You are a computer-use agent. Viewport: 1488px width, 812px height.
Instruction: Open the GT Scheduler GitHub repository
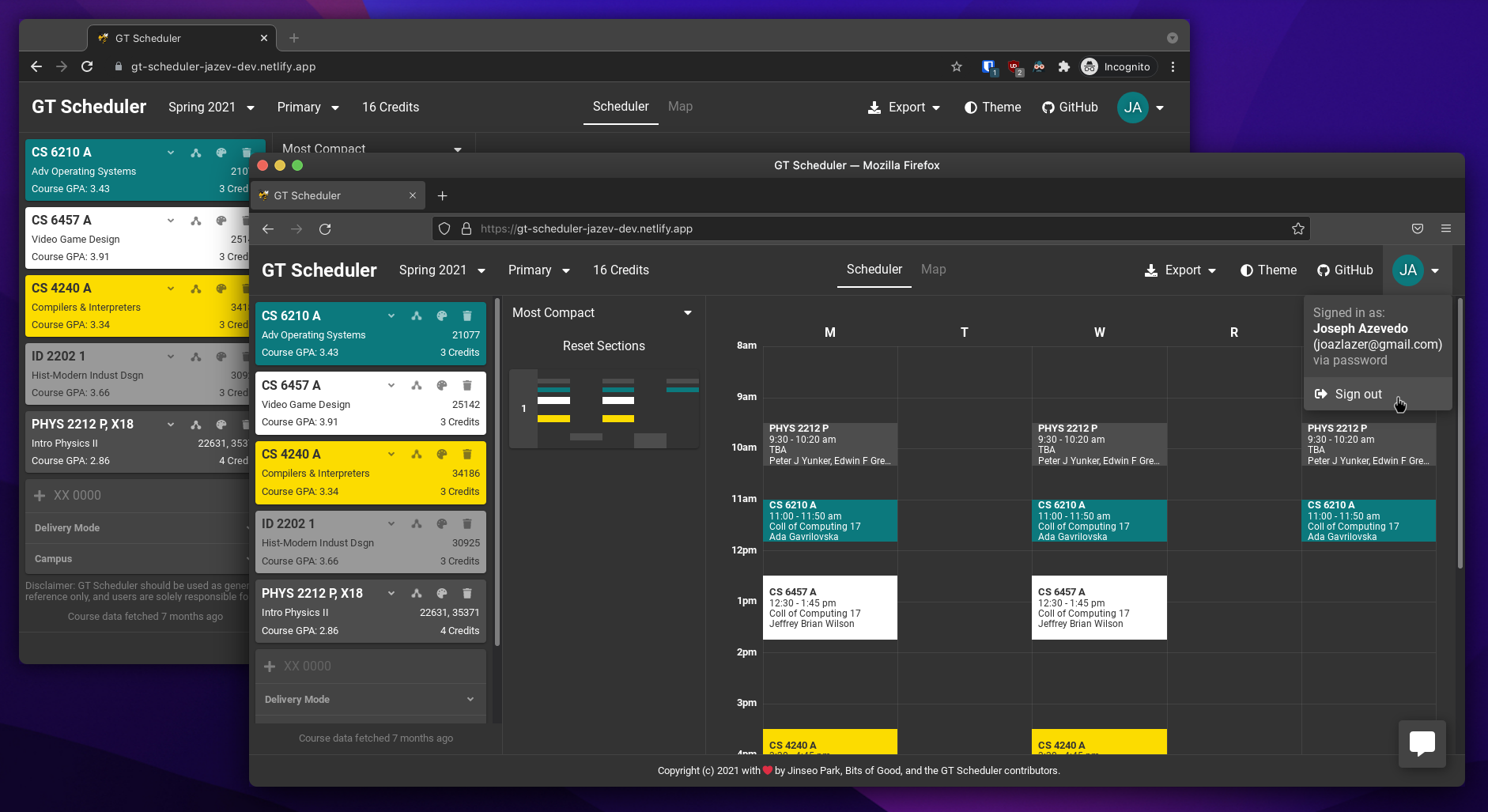[1343, 270]
